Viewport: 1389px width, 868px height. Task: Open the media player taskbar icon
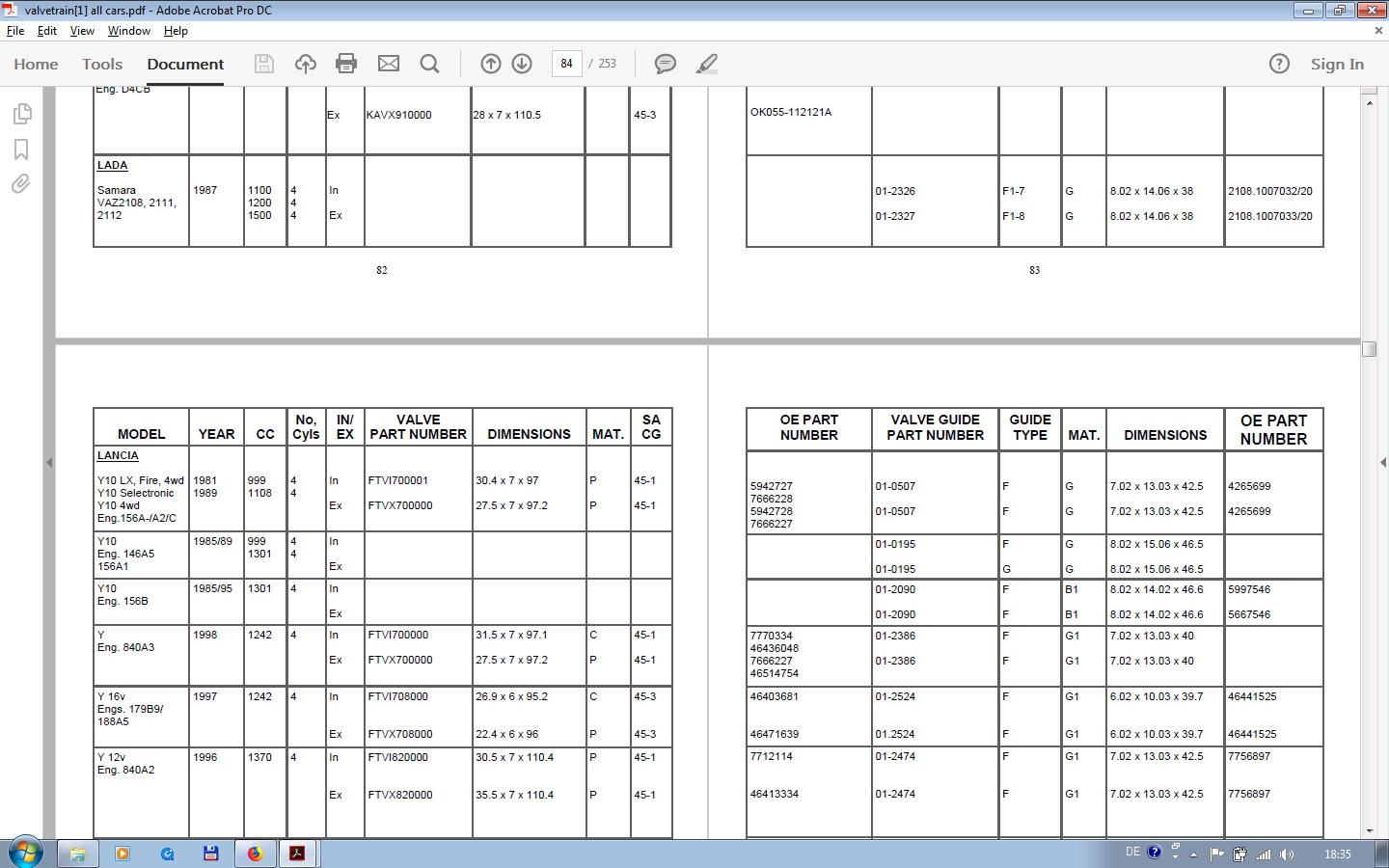click(x=122, y=854)
